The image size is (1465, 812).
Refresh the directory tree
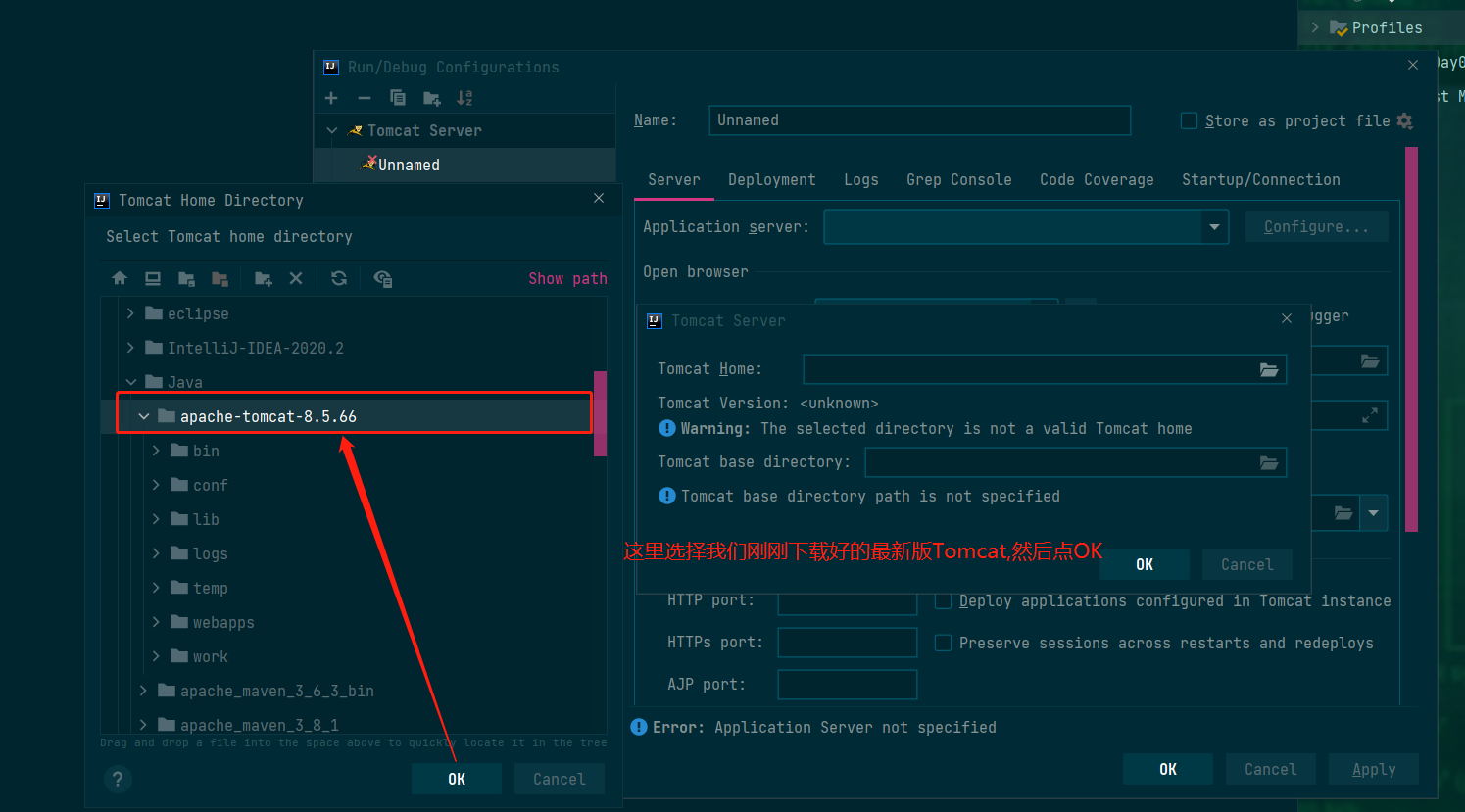click(x=338, y=278)
